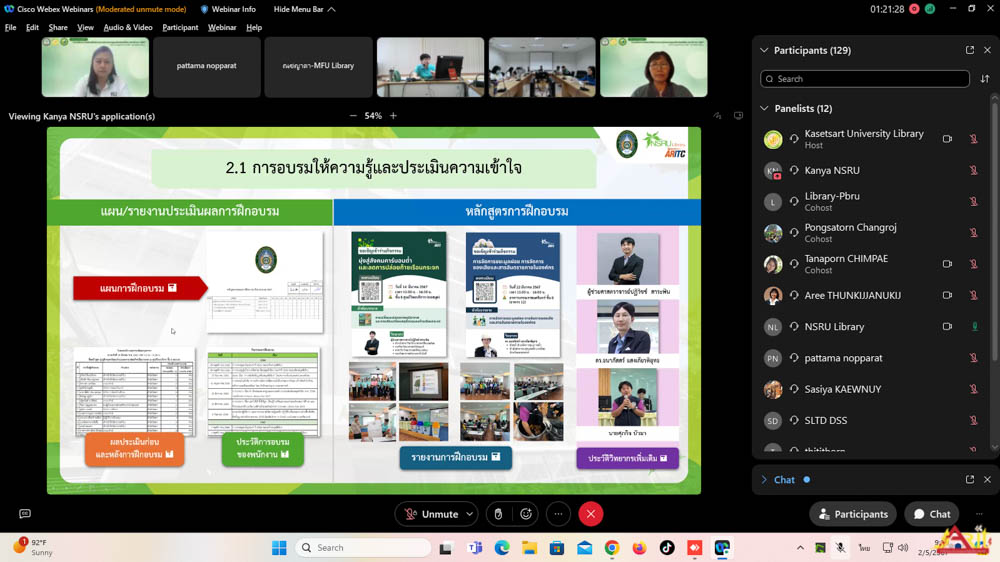Image resolution: width=1000 pixels, height=562 pixels.
Task: Open Windows Start menu
Action: point(279,547)
